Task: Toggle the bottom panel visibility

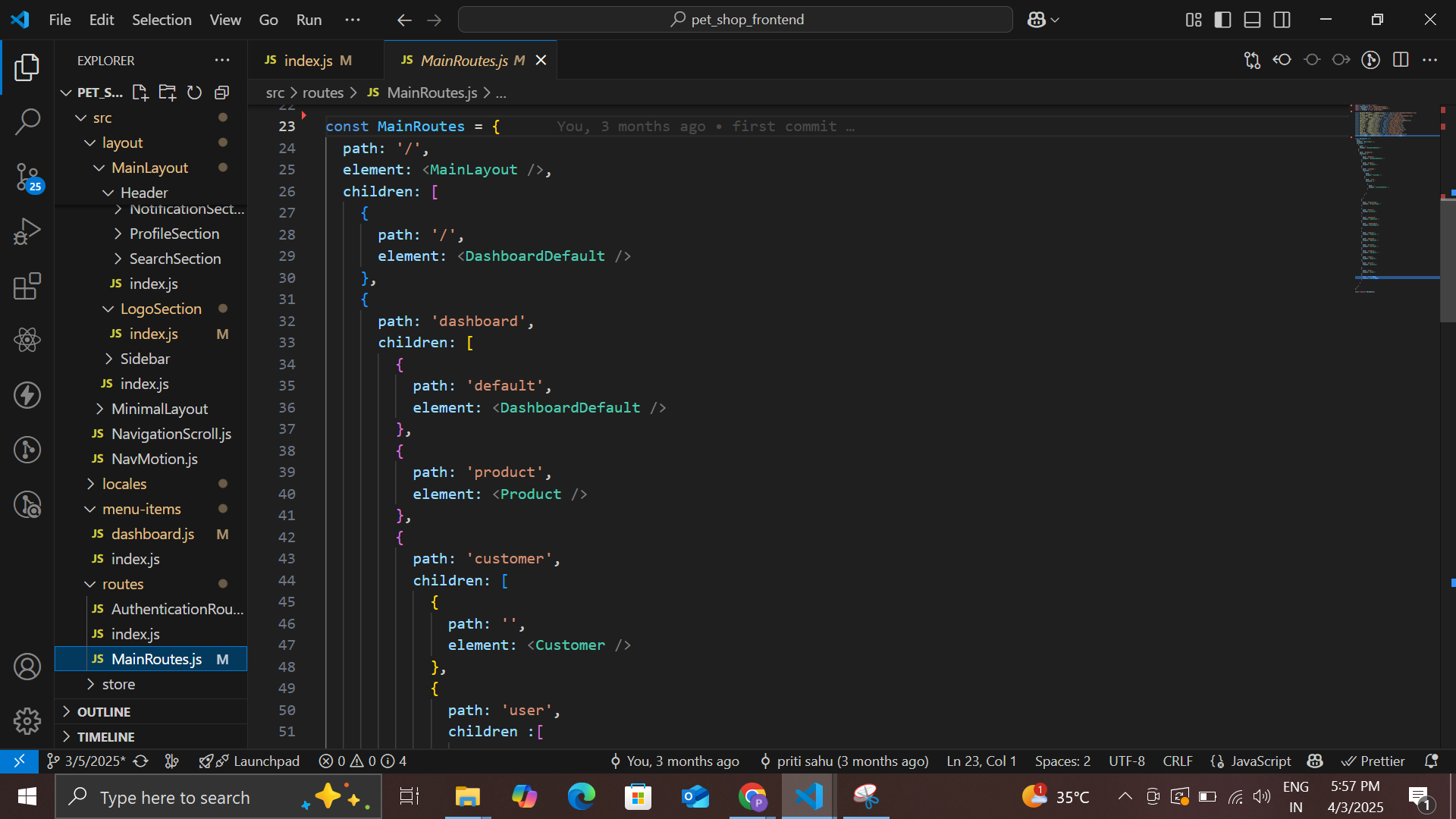Action: pyautogui.click(x=1252, y=20)
